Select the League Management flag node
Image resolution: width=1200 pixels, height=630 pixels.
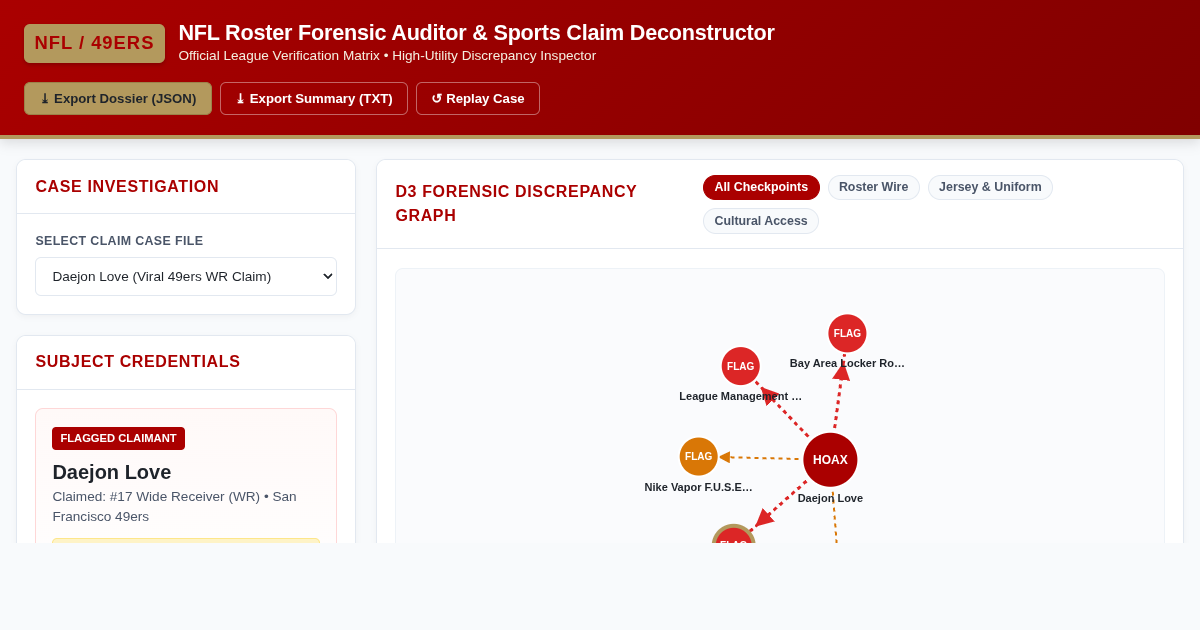[741, 366]
